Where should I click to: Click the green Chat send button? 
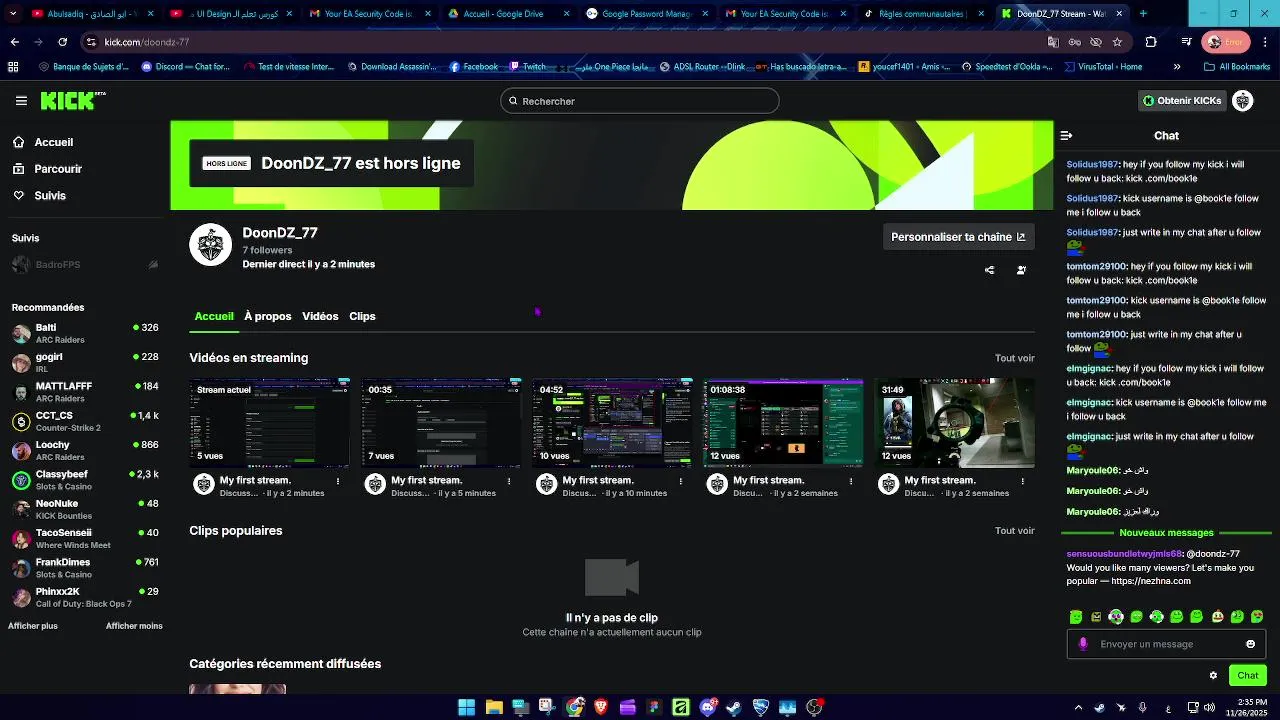click(1247, 675)
